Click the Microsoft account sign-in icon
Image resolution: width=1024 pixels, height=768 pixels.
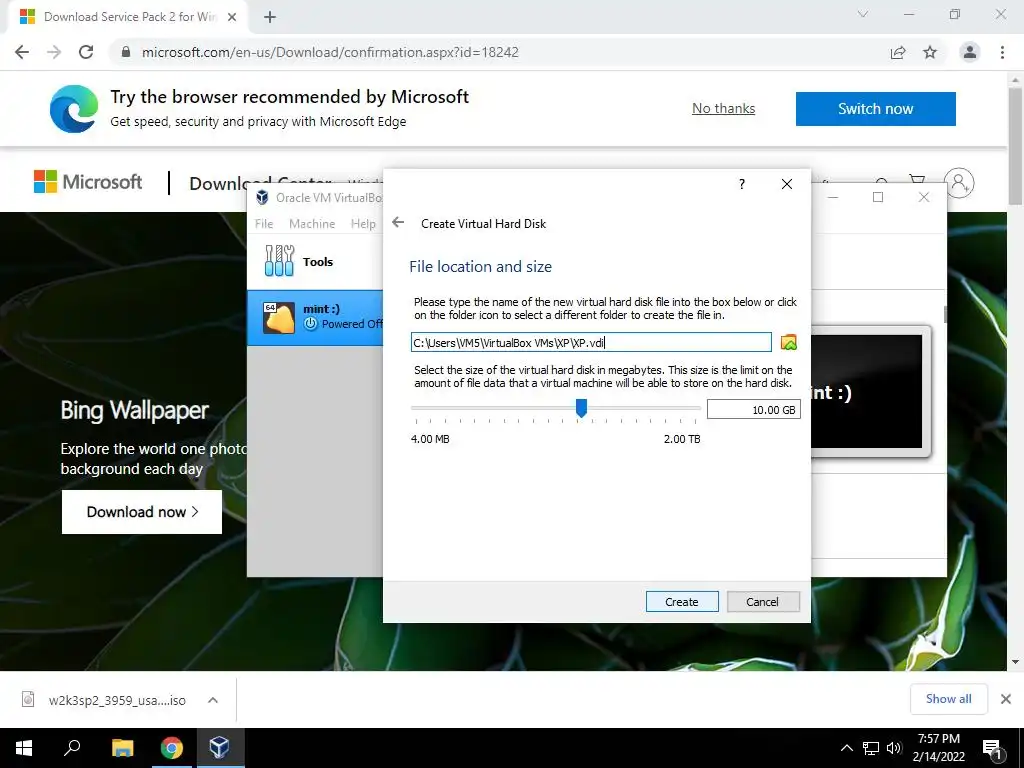click(959, 183)
